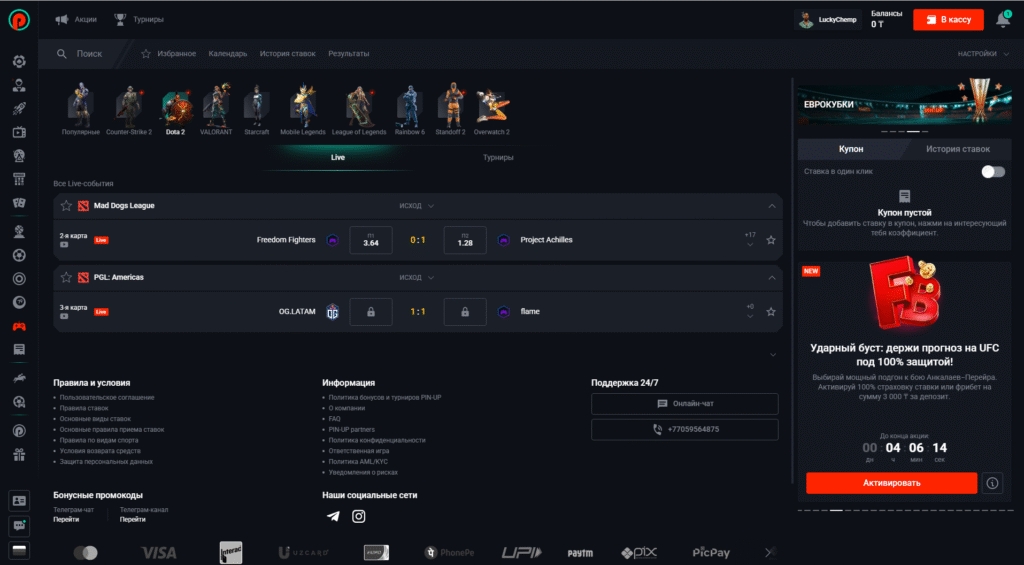Open LuckyChemp user profile
Screen dimensions: 1024x565
click(x=828, y=20)
